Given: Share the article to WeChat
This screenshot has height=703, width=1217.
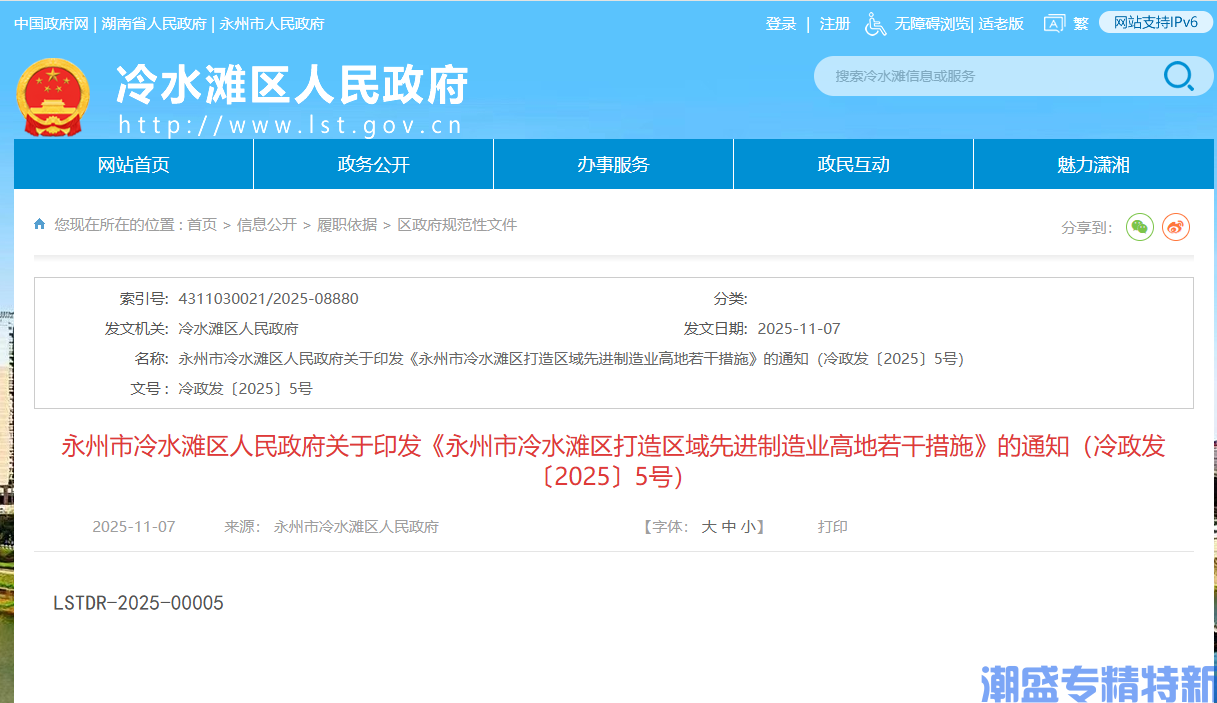Looking at the screenshot, I should [x=1139, y=227].
